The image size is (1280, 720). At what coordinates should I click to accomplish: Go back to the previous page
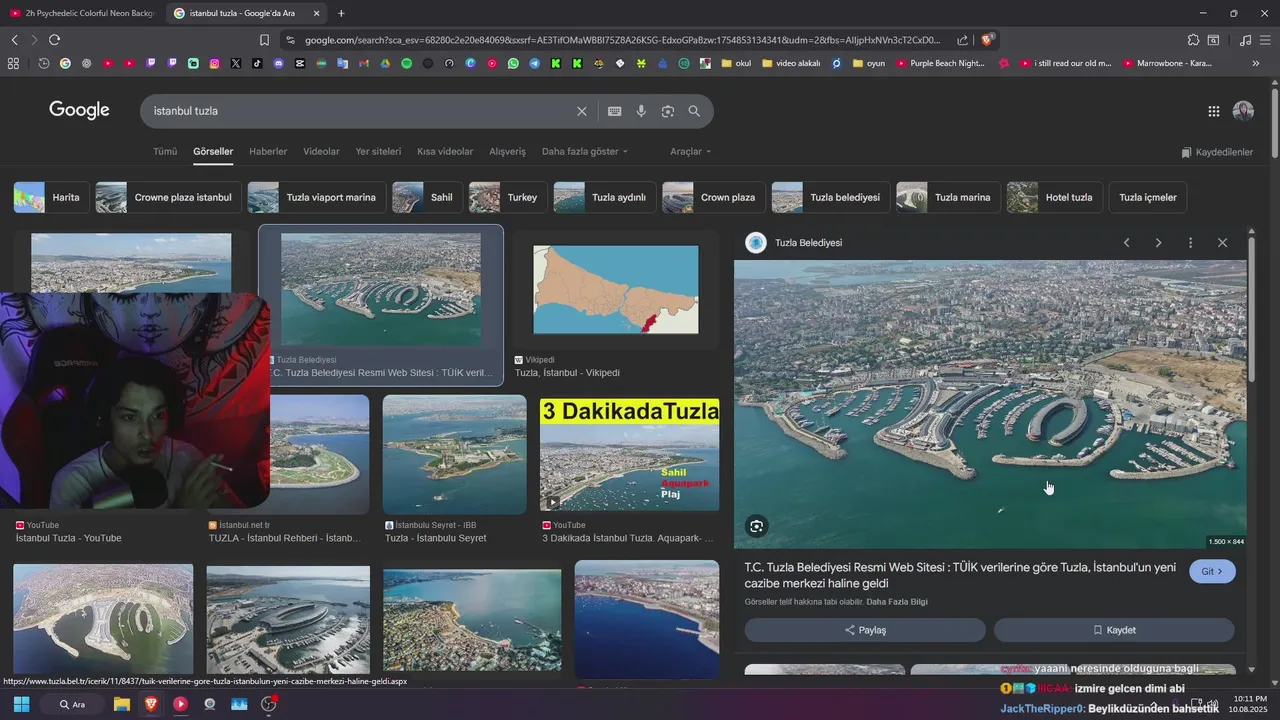(x=14, y=40)
